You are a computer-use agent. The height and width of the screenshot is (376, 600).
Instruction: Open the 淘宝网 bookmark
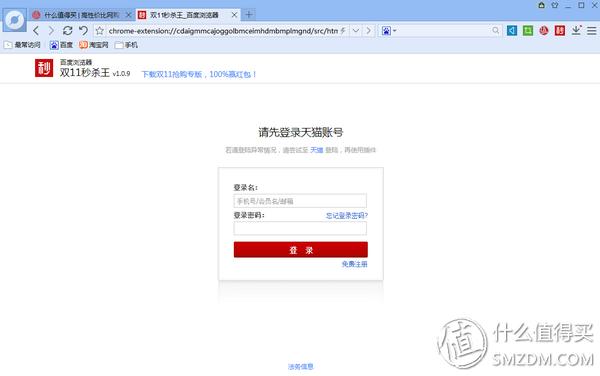pos(94,45)
